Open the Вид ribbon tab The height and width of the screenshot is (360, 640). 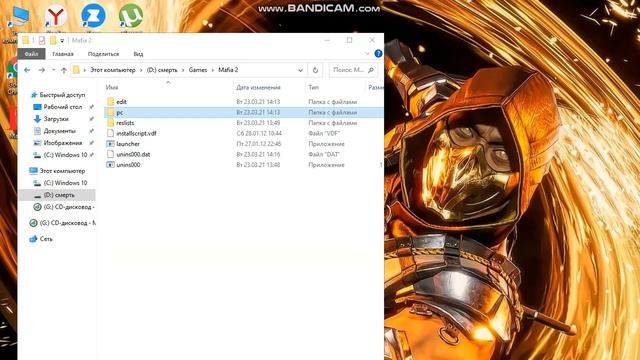click(x=138, y=54)
